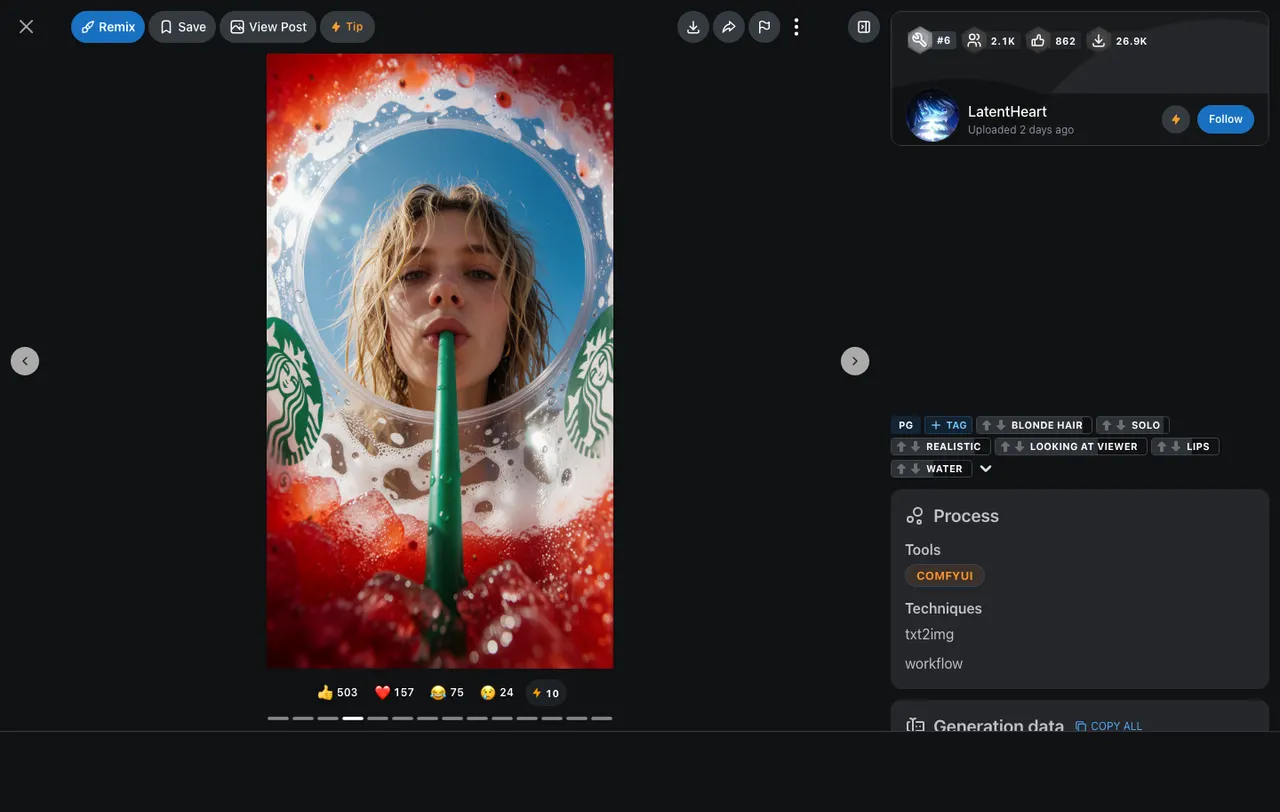Downvote the LIPS tag
This screenshot has width=1280, height=812.
coord(1176,447)
